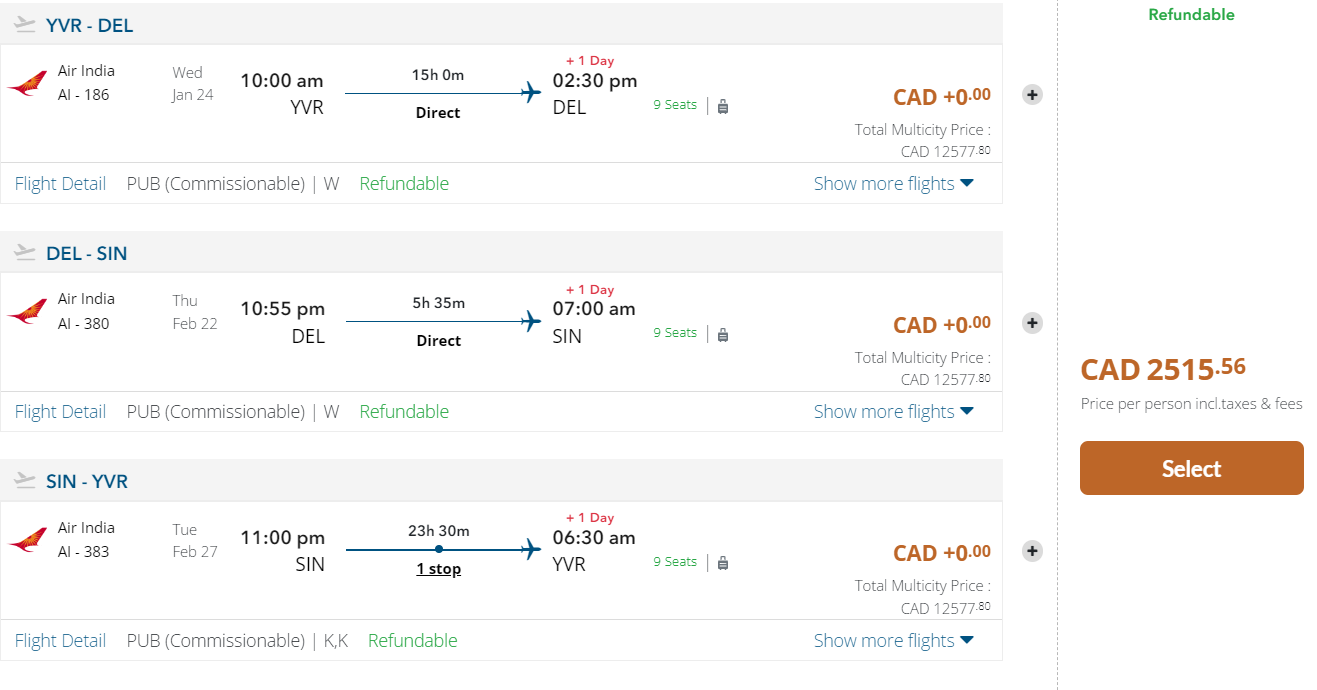
Task: Click the 1 stop link on SIN - YVR flight
Action: pyautogui.click(x=438, y=569)
